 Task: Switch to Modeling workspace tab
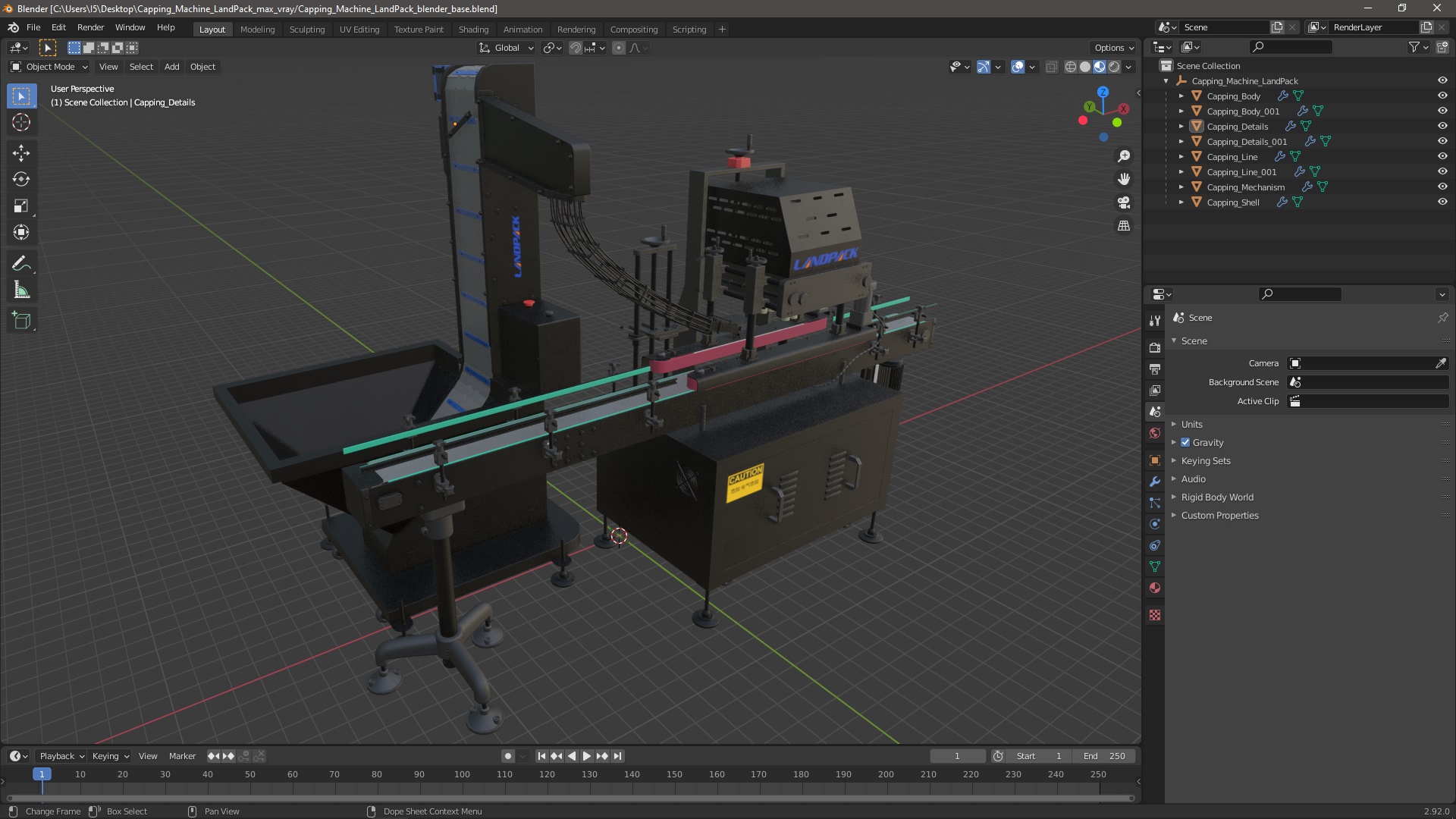pos(257,30)
